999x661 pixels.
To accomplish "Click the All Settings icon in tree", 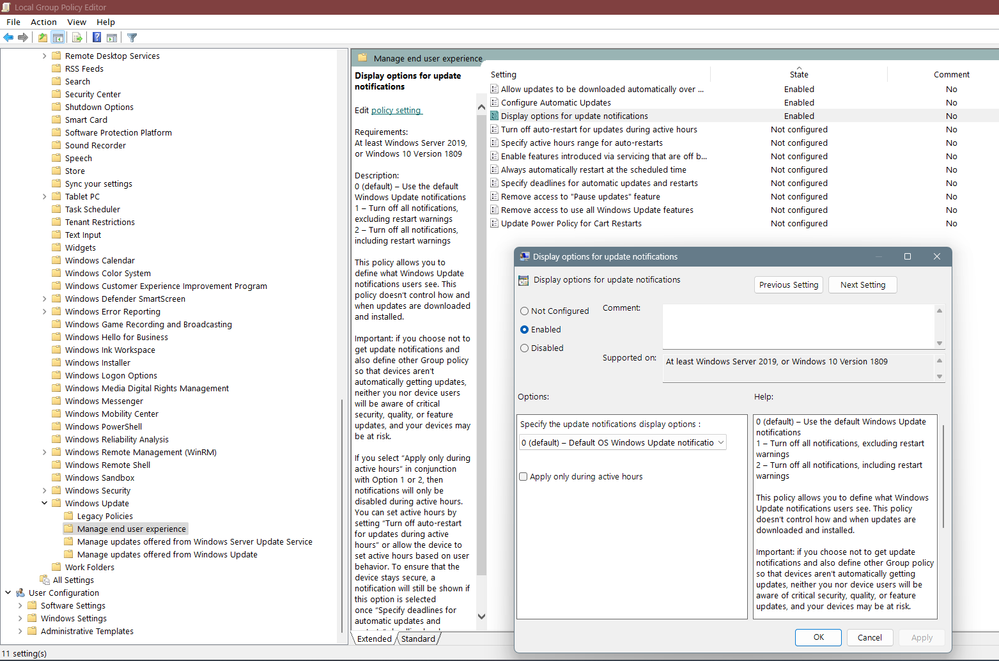I will coord(45,579).
